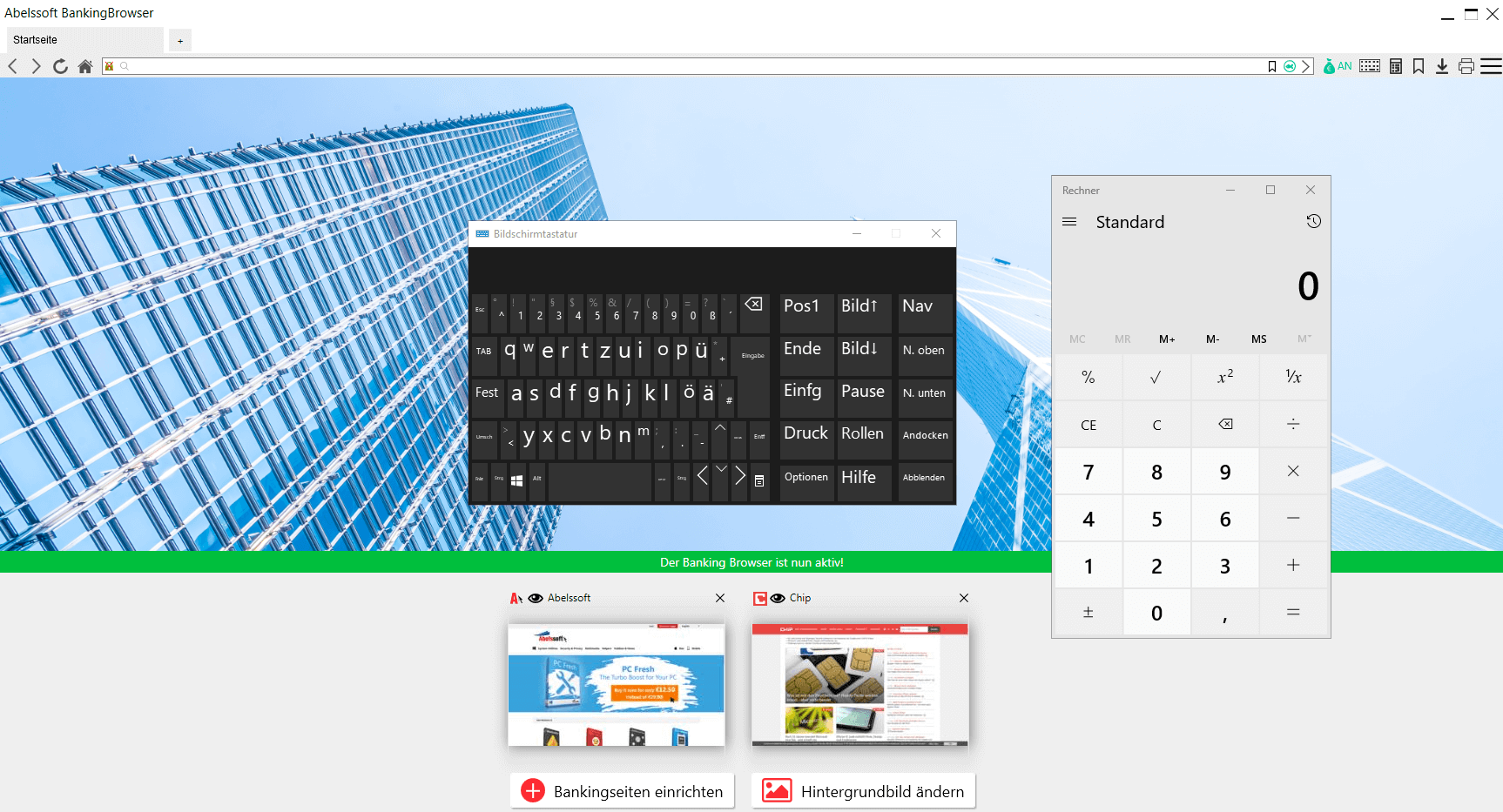Click the calculator backspace key

coord(1225,425)
